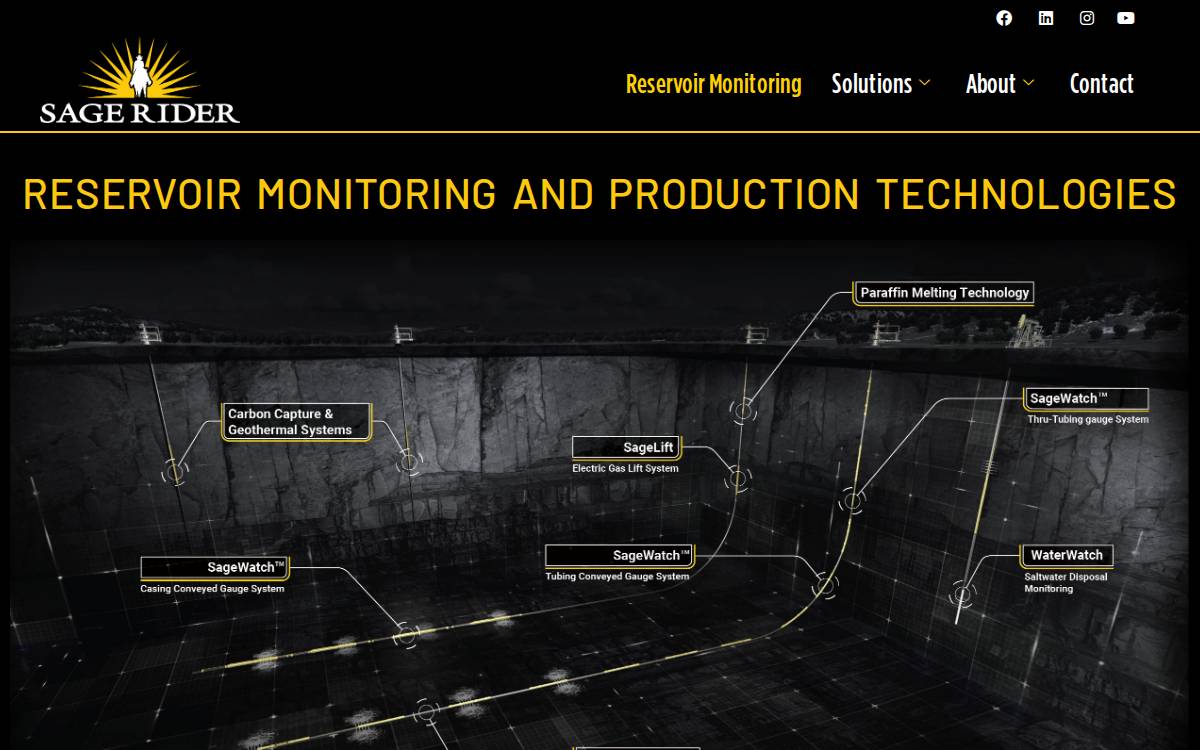1200x750 pixels.
Task: Expand the About dropdown chevron
Action: click(1028, 84)
